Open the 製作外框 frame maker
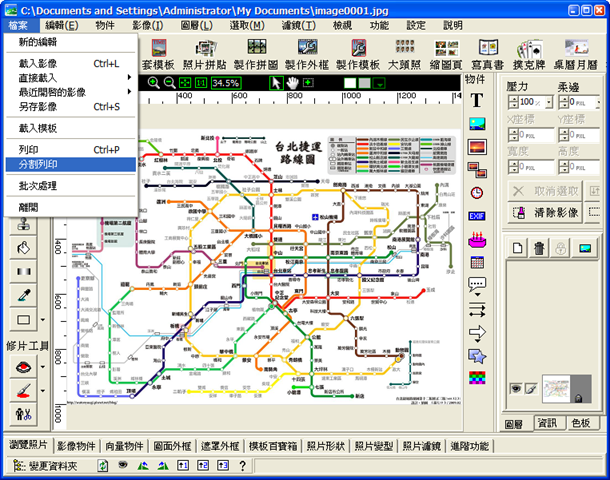This screenshot has height=480, width=610. [x=307, y=54]
